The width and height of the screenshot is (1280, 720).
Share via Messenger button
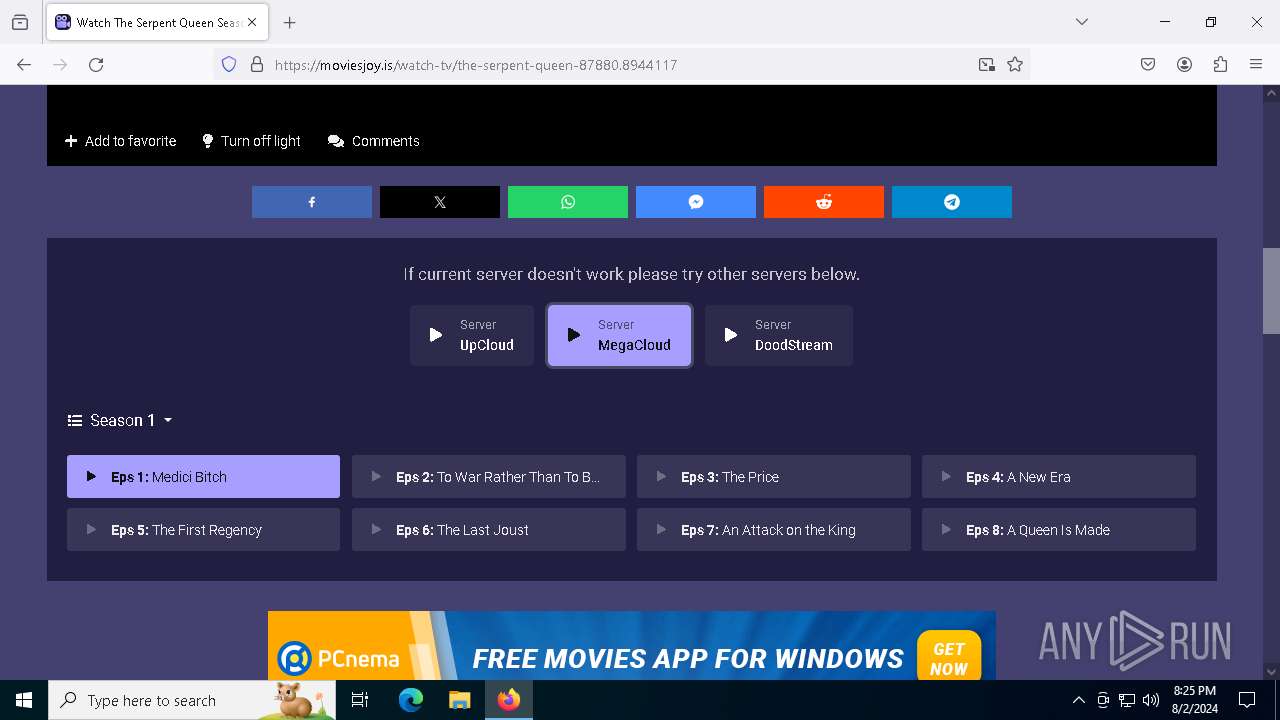pyautogui.click(x=696, y=202)
